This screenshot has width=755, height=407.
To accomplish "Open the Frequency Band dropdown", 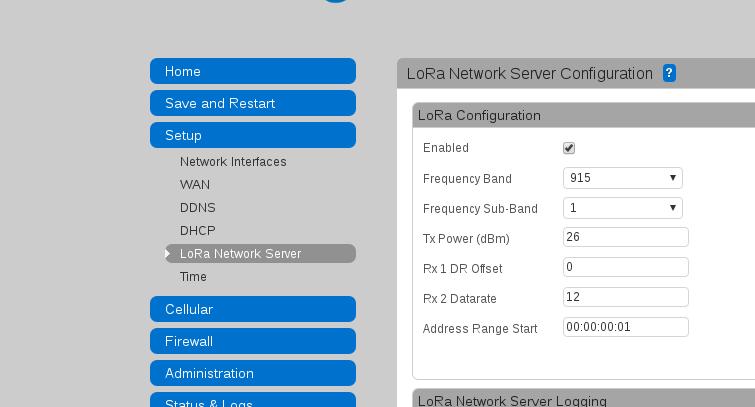I will tap(623, 178).
